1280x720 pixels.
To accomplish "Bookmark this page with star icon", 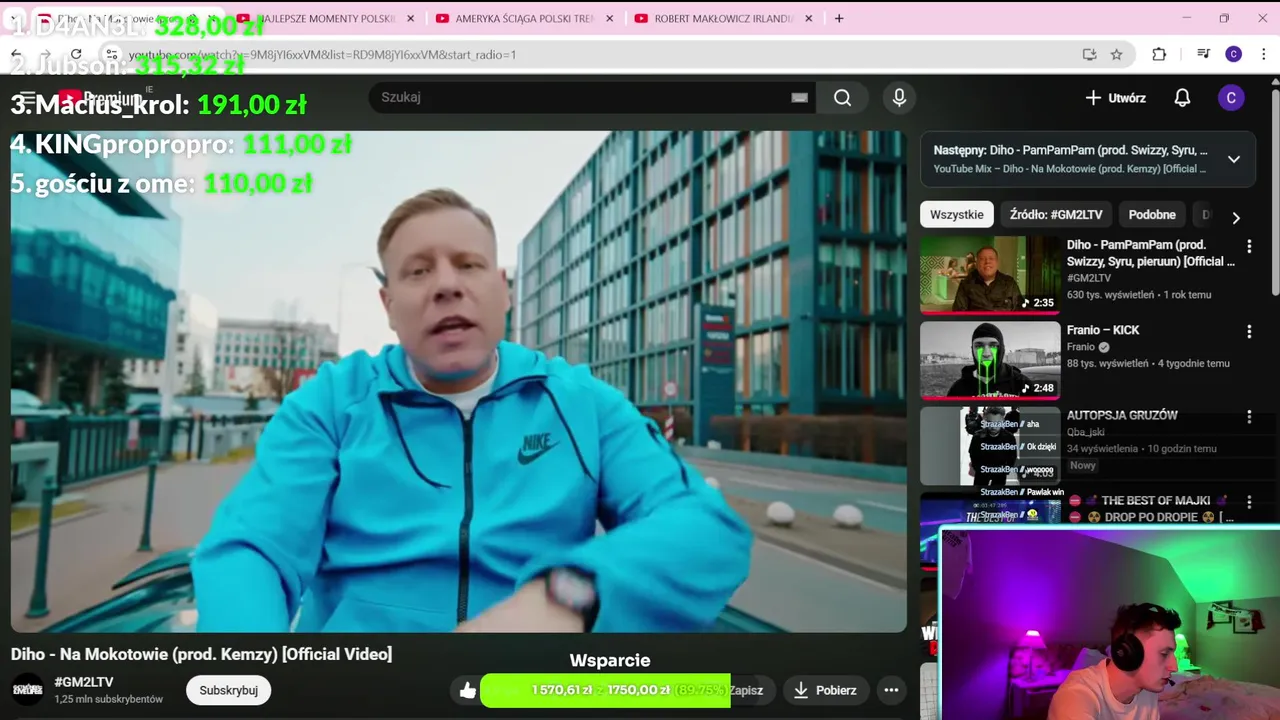I will tap(1116, 54).
